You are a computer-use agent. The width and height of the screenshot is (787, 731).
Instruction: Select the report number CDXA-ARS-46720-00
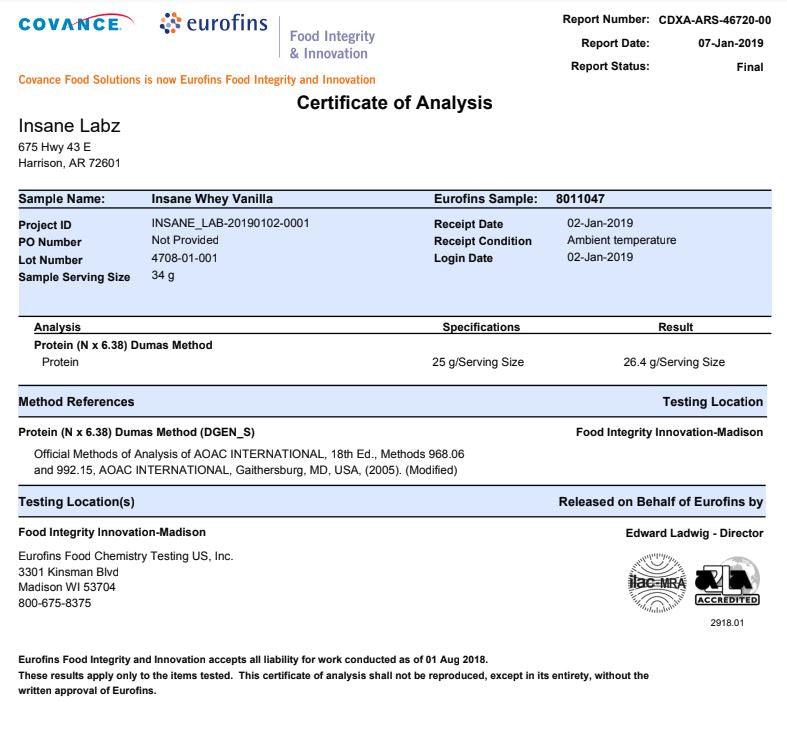coord(714,20)
